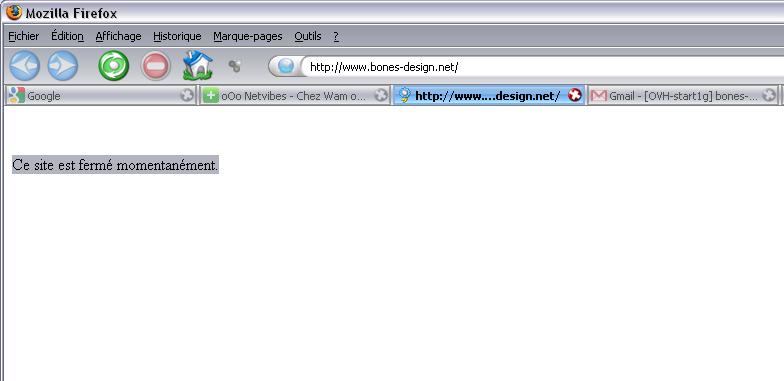Open the Fichier menu
Viewport: 784px width, 381px height.
click(x=24, y=36)
